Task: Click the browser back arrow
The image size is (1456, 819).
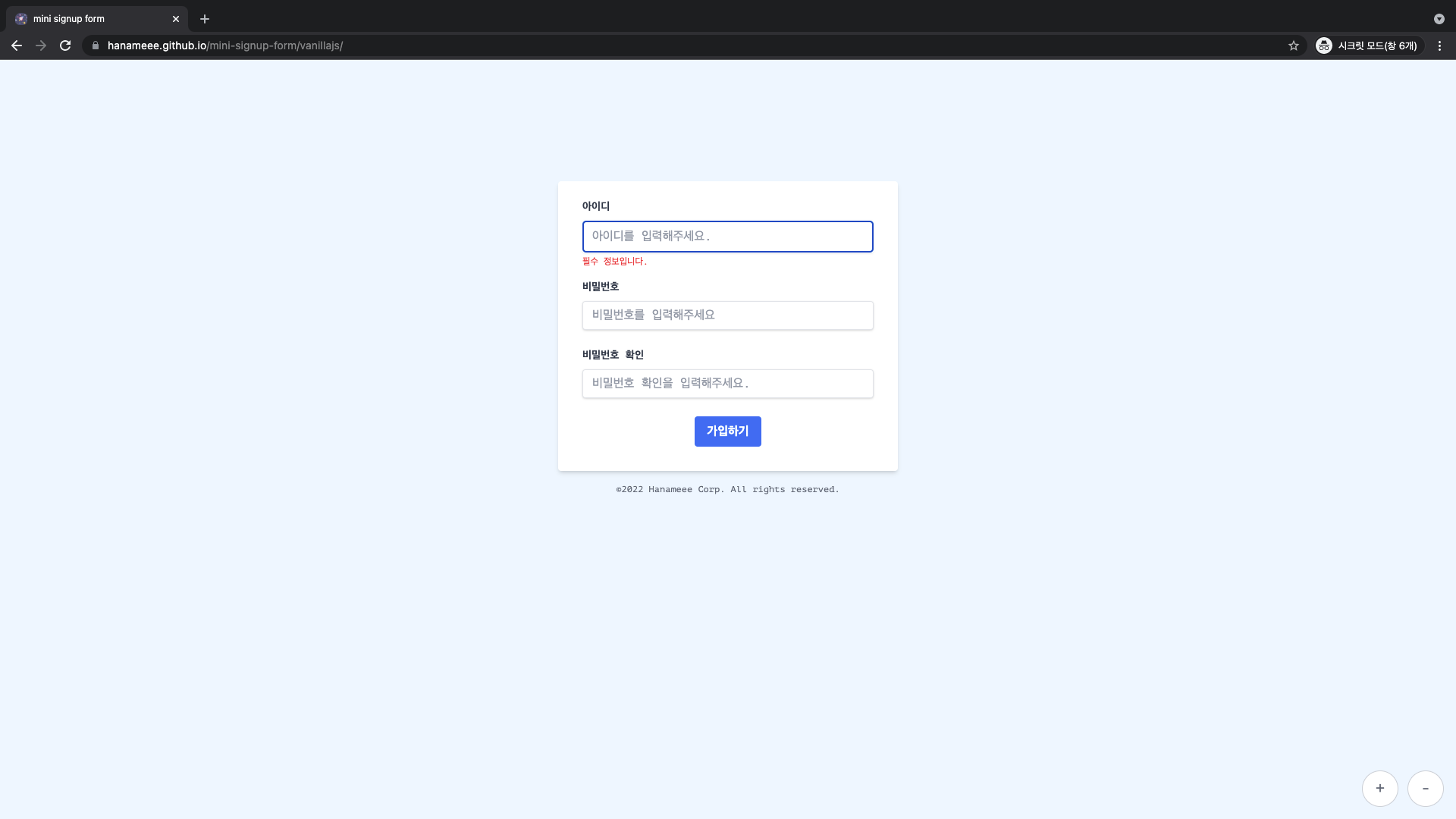Action: pyautogui.click(x=17, y=45)
